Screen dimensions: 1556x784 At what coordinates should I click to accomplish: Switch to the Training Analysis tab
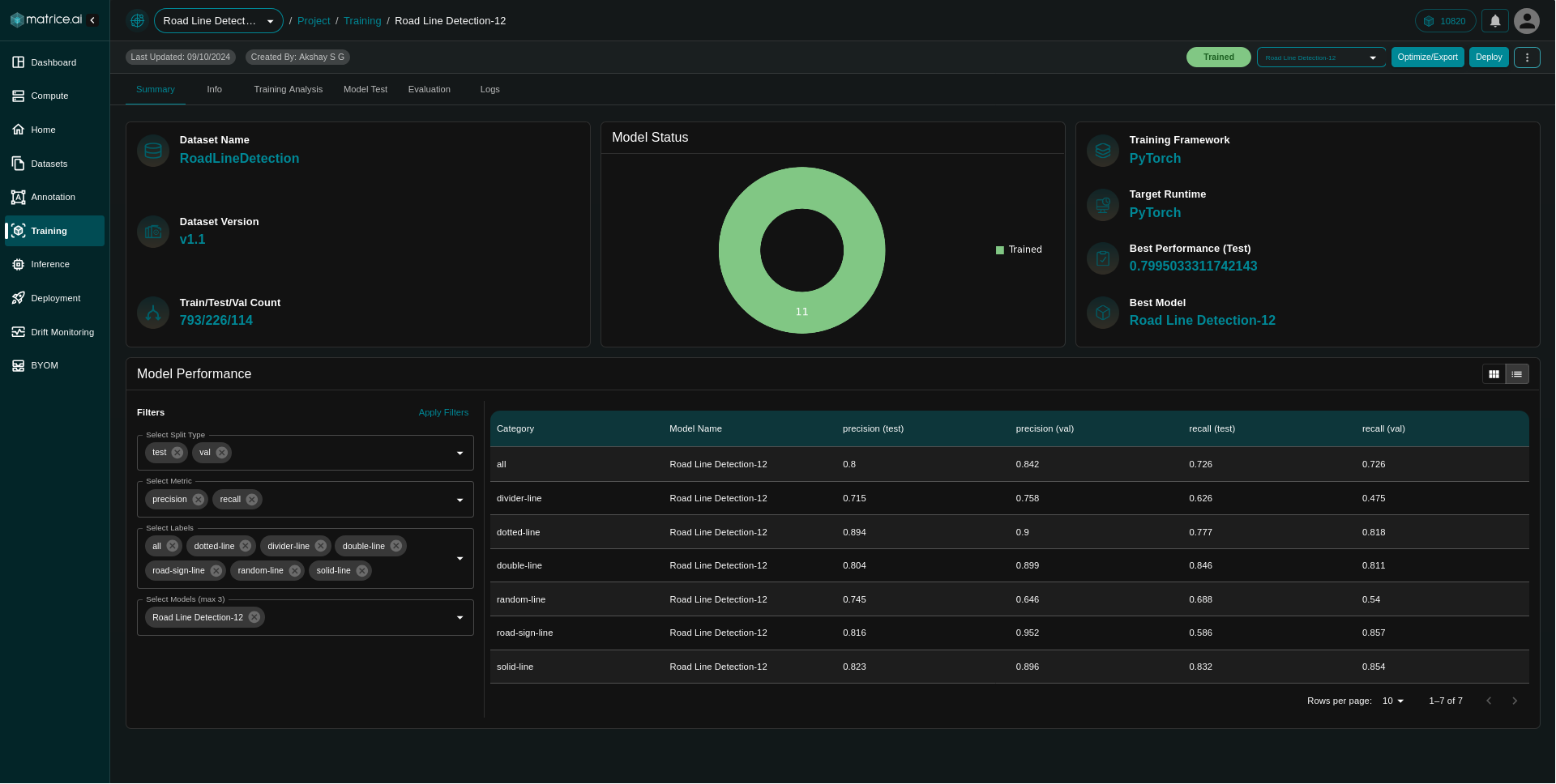coord(288,89)
